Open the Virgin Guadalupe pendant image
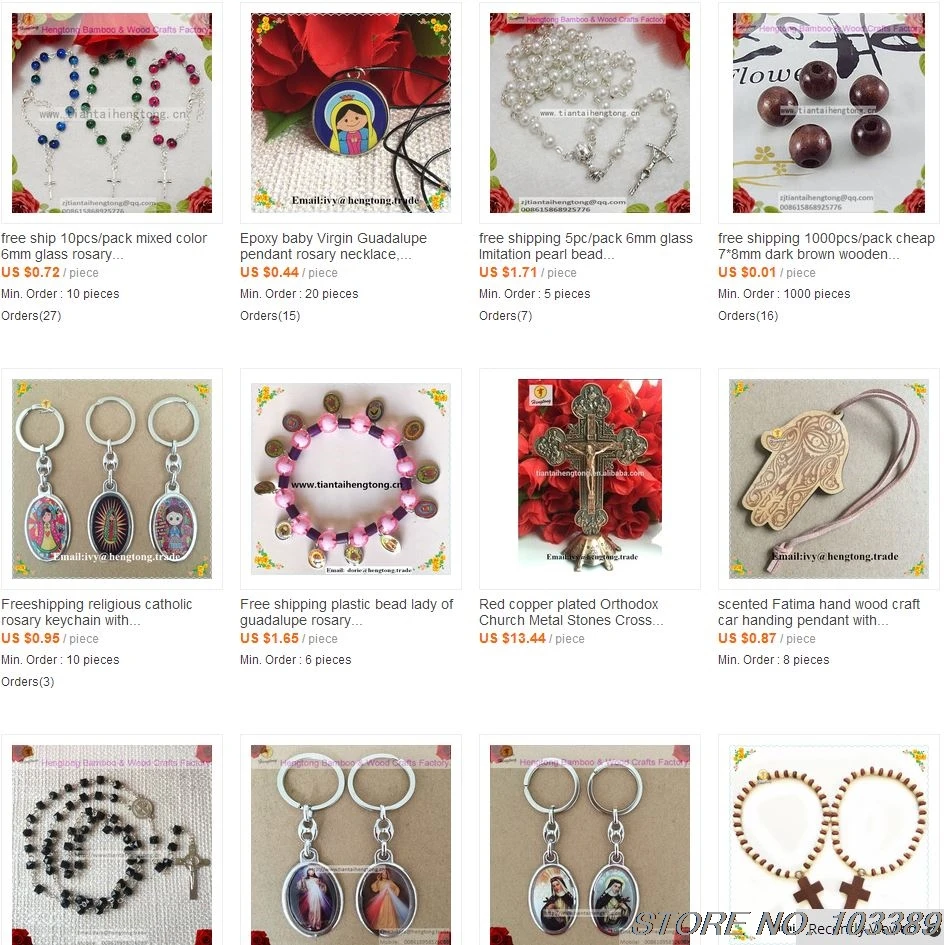 pos(351,113)
